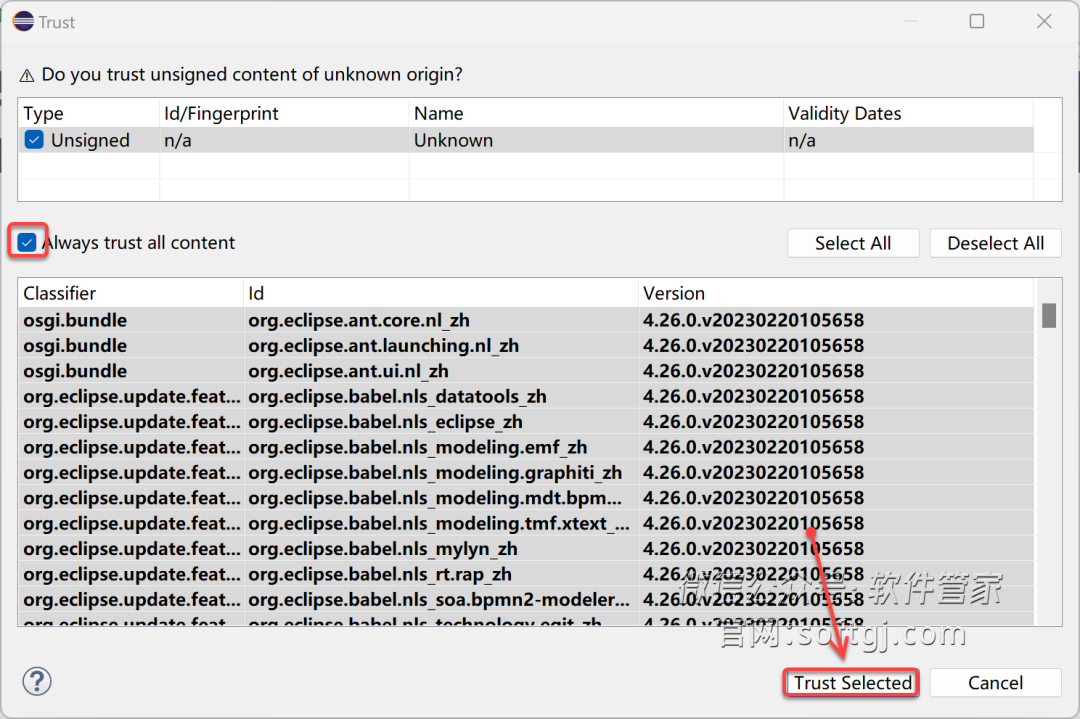Click the Select All button
The width and height of the screenshot is (1080, 719).
853,243
